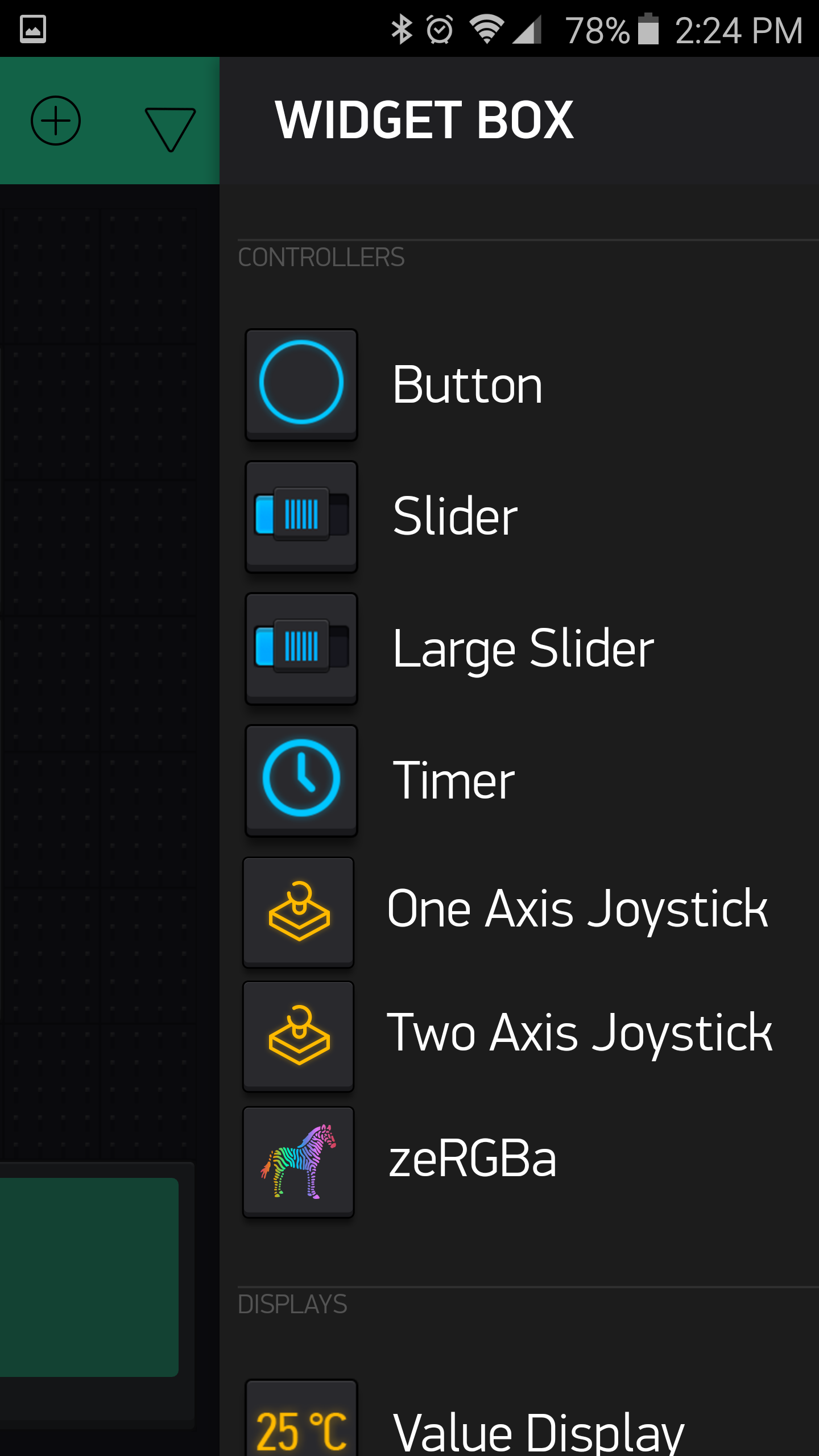Tap the zeRGBa zebra icon
The height and width of the screenshot is (1456, 819).
pyautogui.click(x=299, y=1161)
